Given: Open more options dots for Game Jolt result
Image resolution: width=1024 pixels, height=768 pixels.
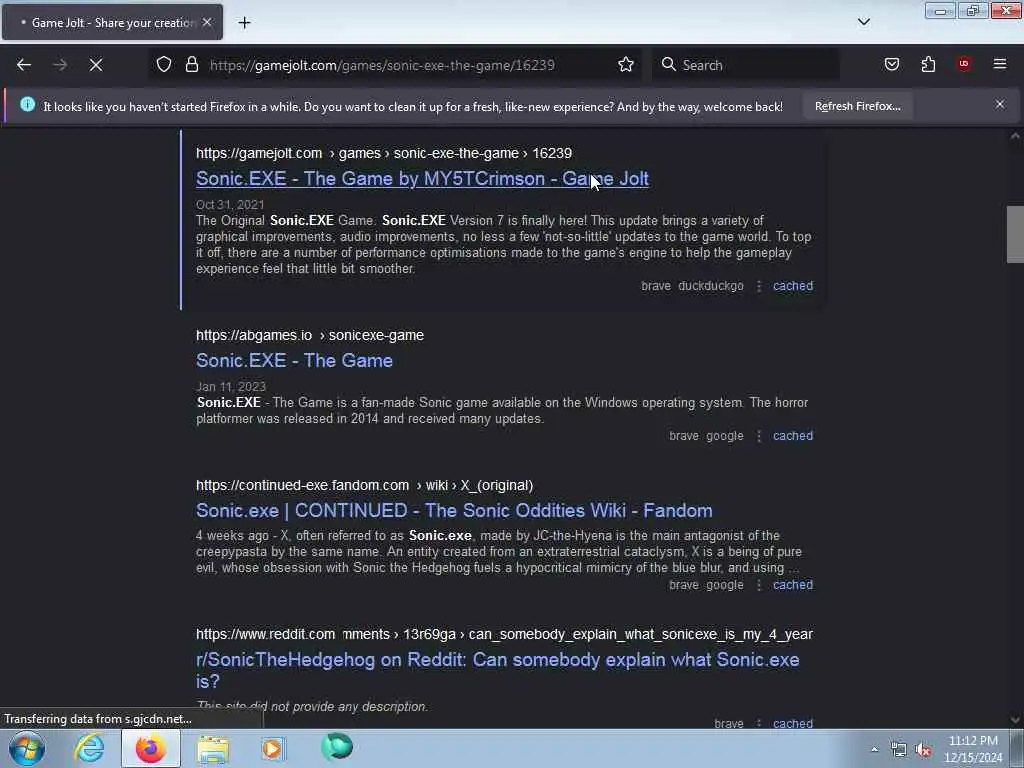Looking at the screenshot, I should pyautogui.click(x=758, y=286).
